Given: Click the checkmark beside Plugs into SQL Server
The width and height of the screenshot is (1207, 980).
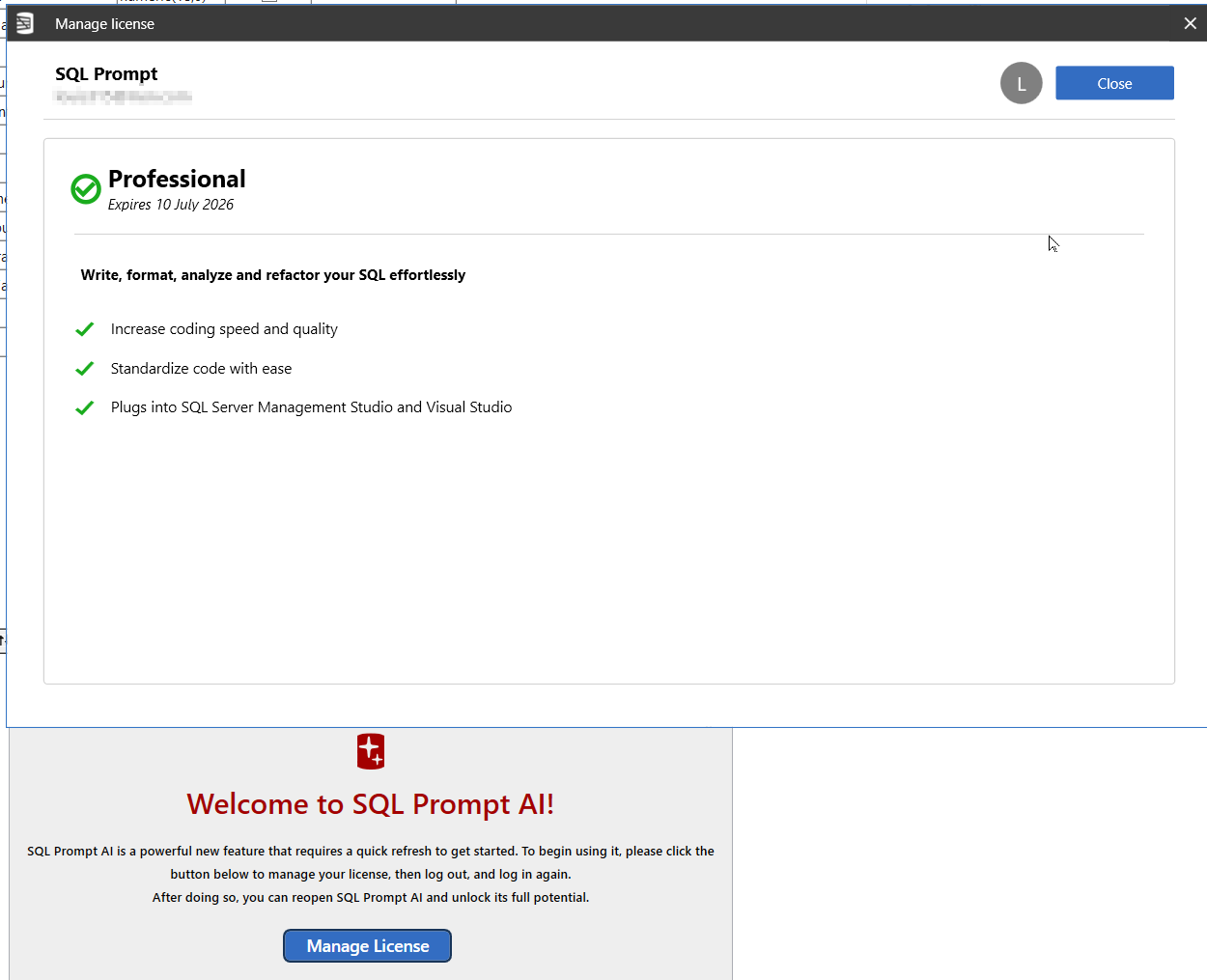Looking at the screenshot, I should pyautogui.click(x=85, y=407).
